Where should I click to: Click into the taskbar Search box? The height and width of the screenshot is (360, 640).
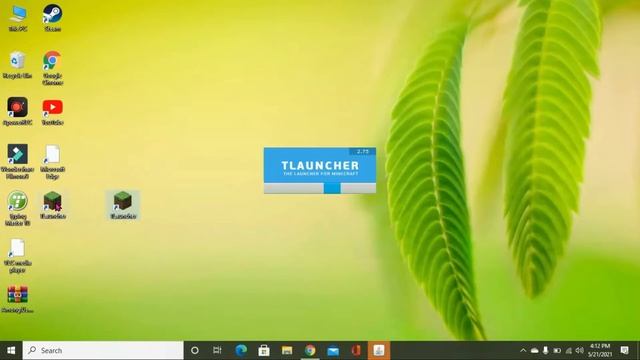pos(103,350)
